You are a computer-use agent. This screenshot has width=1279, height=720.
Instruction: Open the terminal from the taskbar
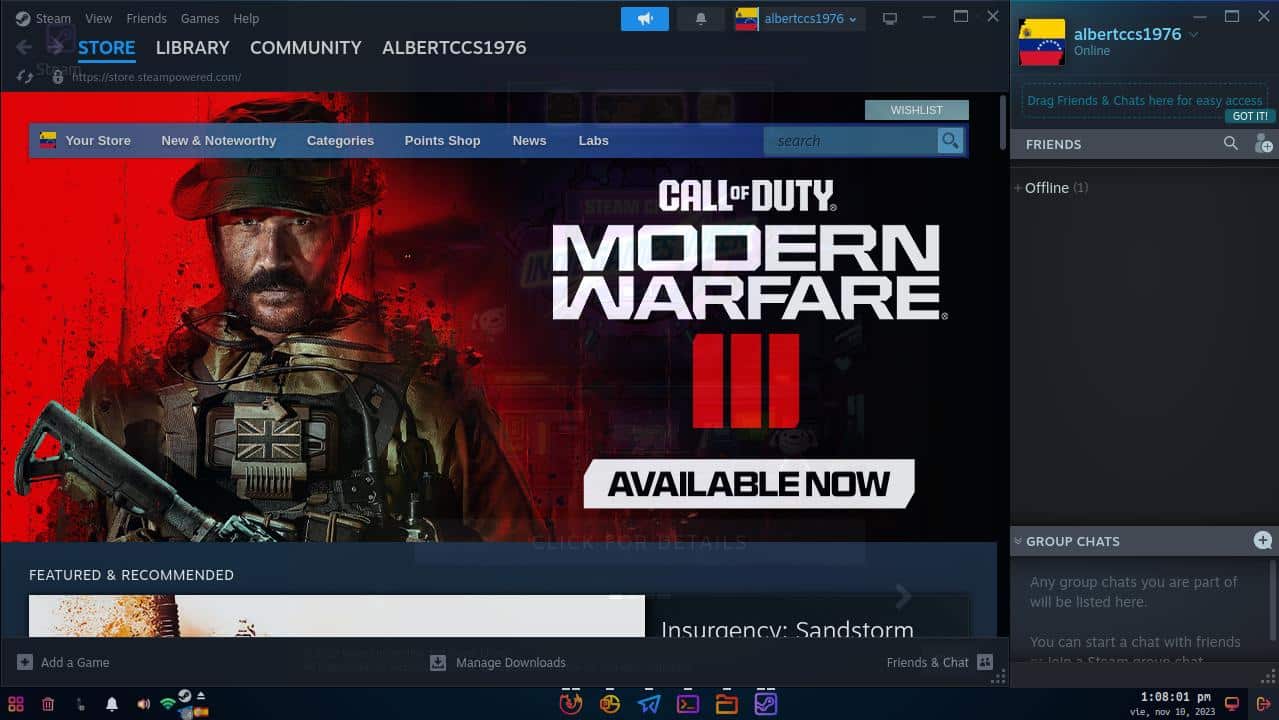coord(688,704)
